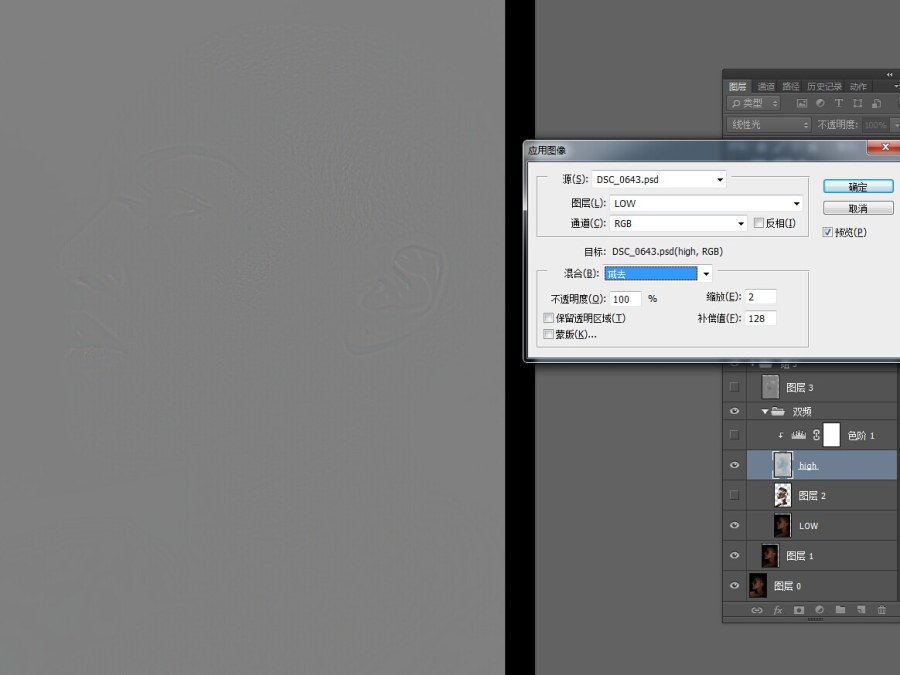
Task: Uncheck the 预览(P) preview checkbox
Action: pos(828,232)
